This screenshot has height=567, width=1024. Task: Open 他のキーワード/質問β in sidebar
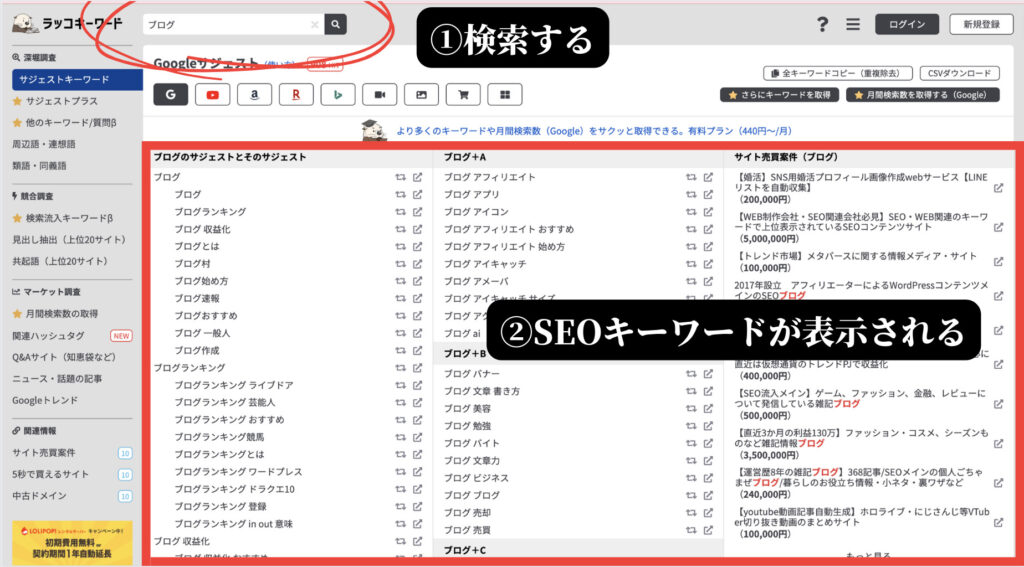[x=71, y=123]
